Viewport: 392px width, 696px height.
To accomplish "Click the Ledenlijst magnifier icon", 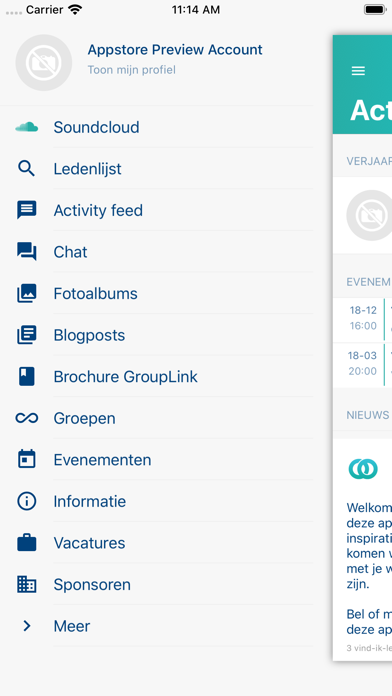I will pos(27,169).
